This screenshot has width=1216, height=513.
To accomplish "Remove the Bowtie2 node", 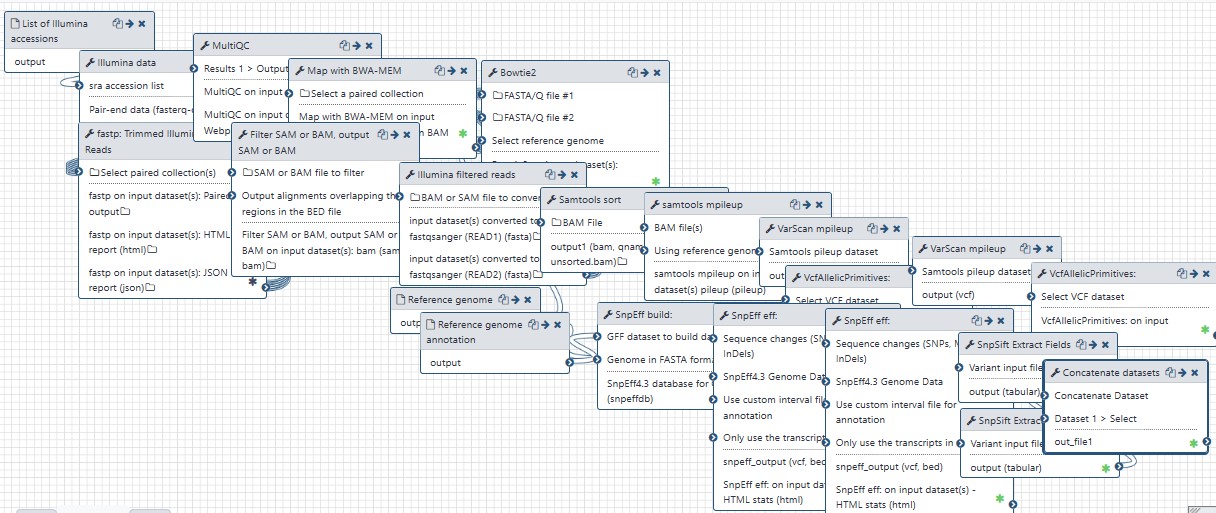I will pos(658,73).
